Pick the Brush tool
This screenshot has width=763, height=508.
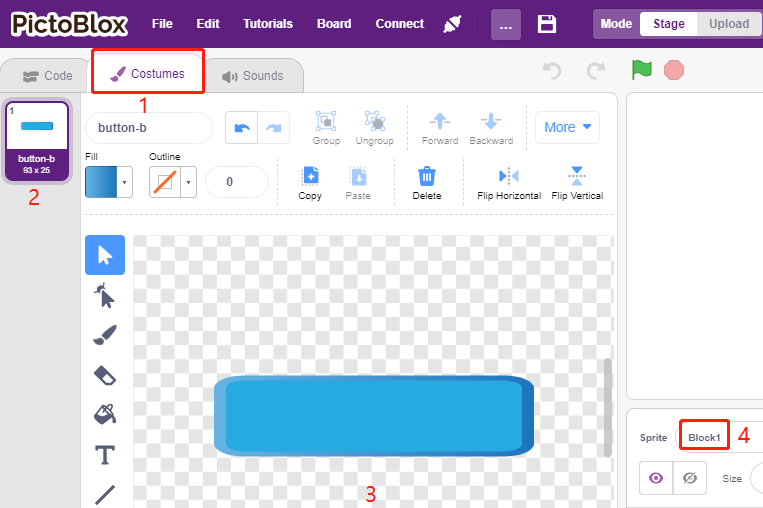105,335
